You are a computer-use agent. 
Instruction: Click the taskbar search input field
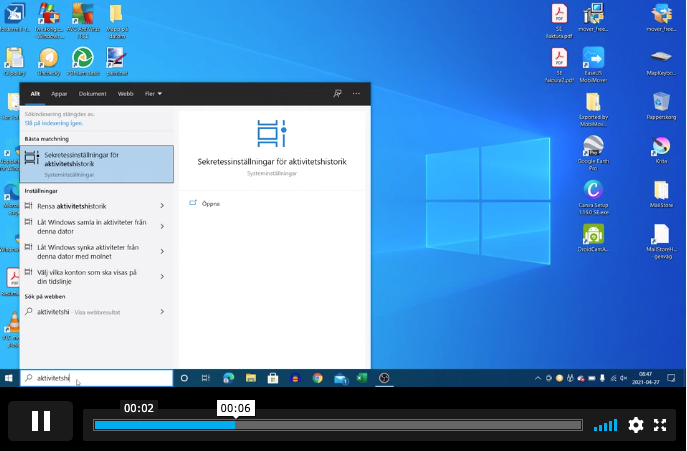coord(100,379)
